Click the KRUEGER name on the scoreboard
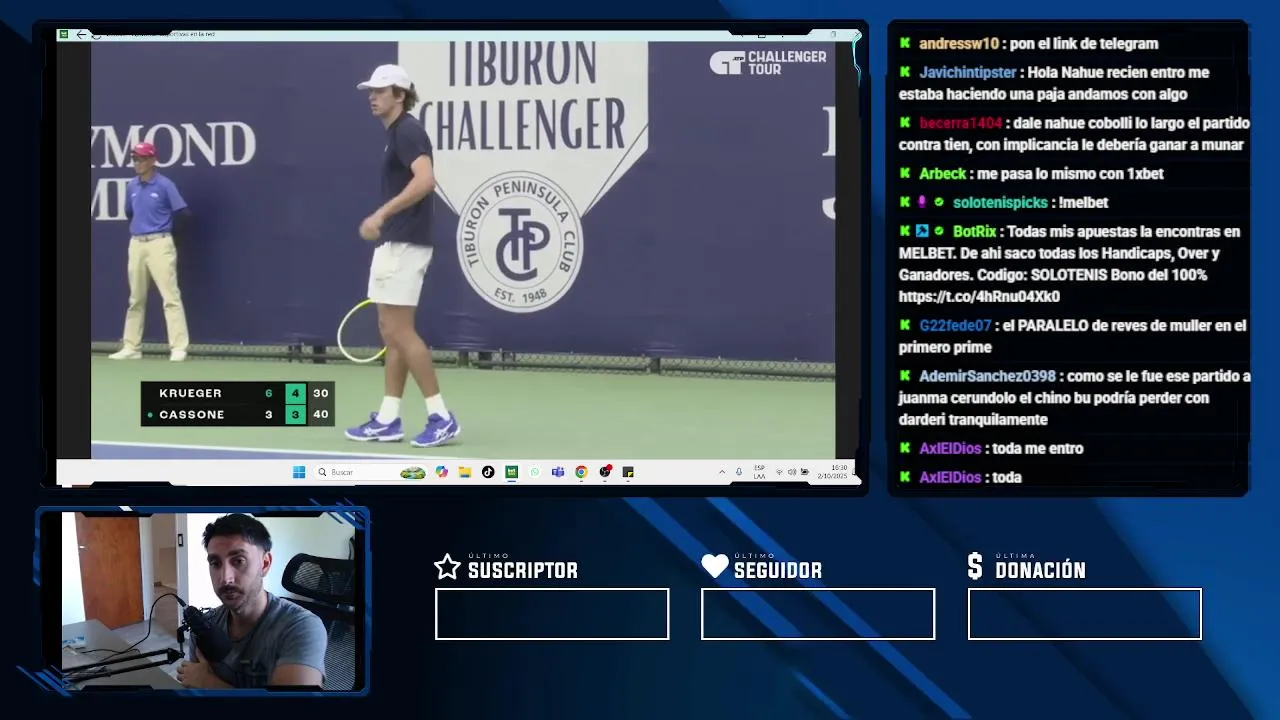The height and width of the screenshot is (720, 1280). pyautogui.click(x=190, y=393)
